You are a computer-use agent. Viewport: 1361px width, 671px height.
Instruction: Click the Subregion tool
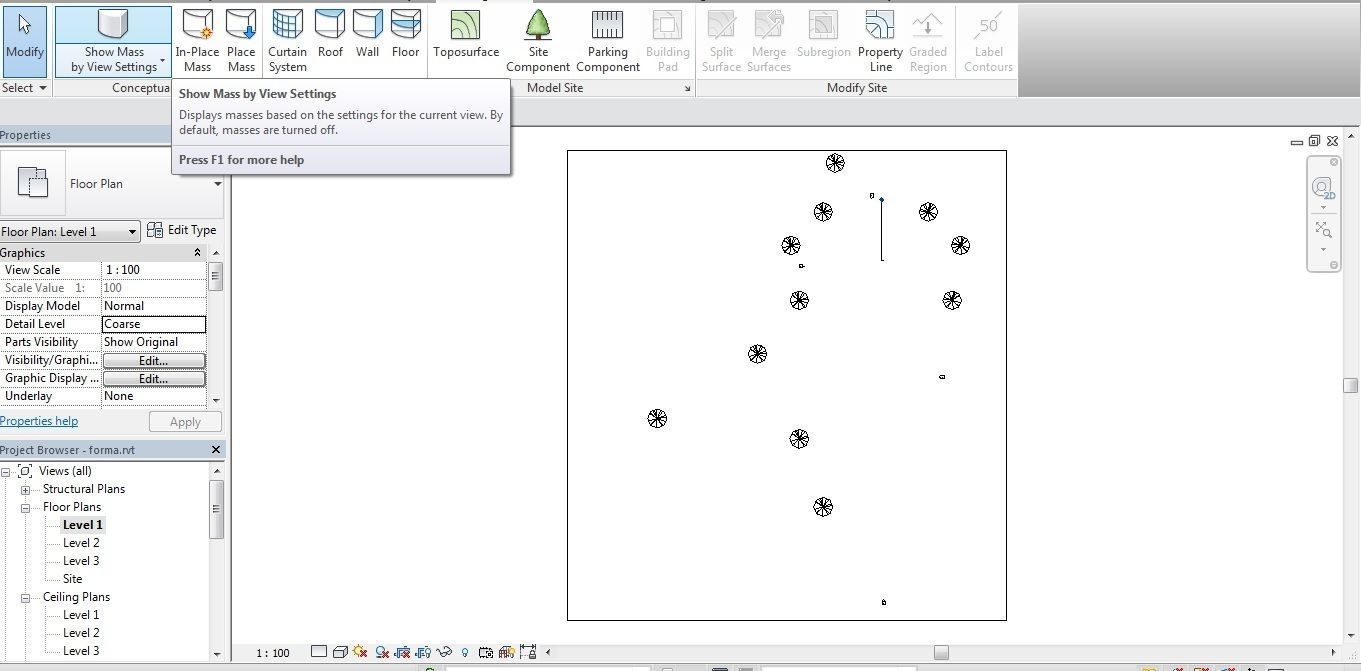pos(823,35)
